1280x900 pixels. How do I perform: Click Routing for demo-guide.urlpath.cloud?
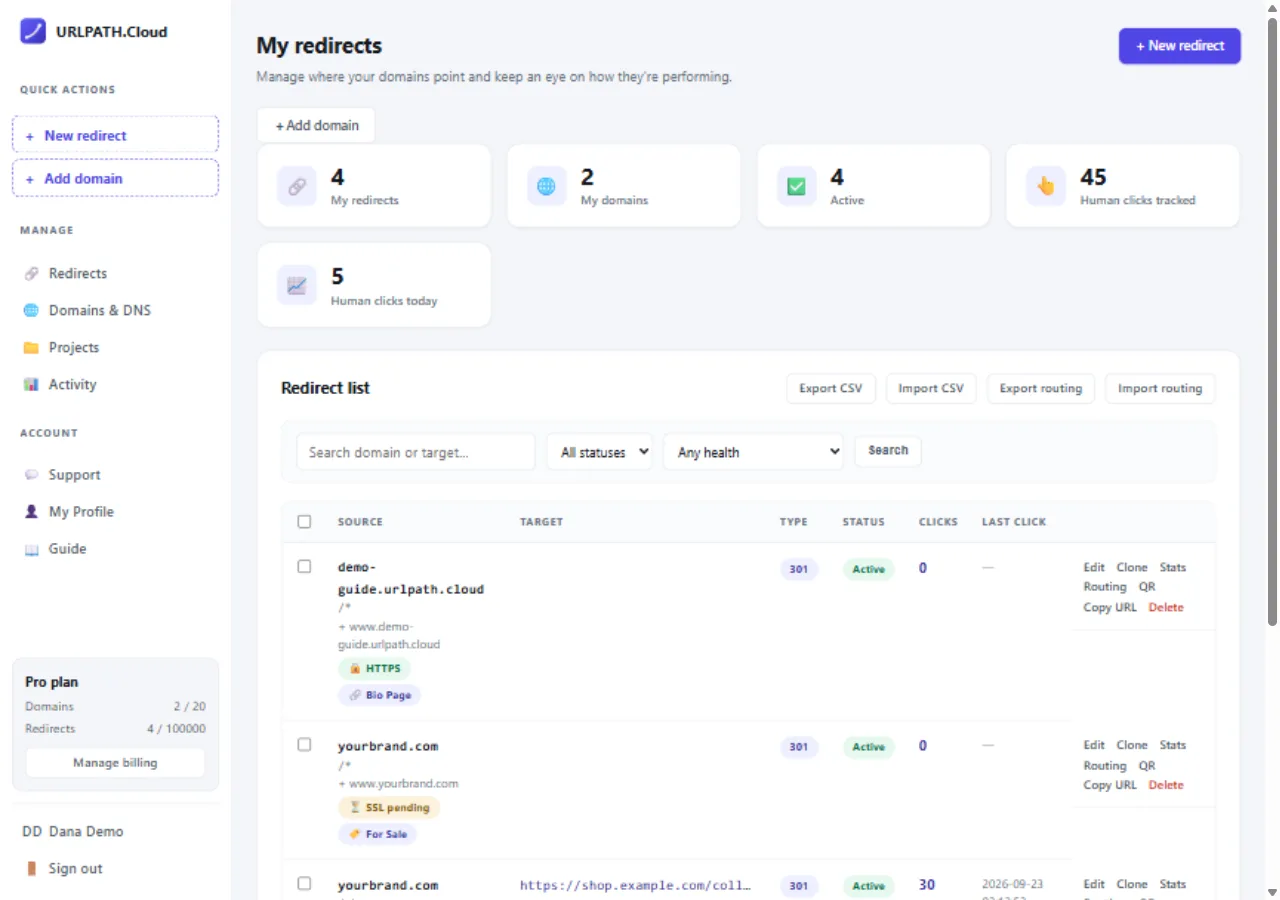pyautogui.click(x=1105, y=587)
